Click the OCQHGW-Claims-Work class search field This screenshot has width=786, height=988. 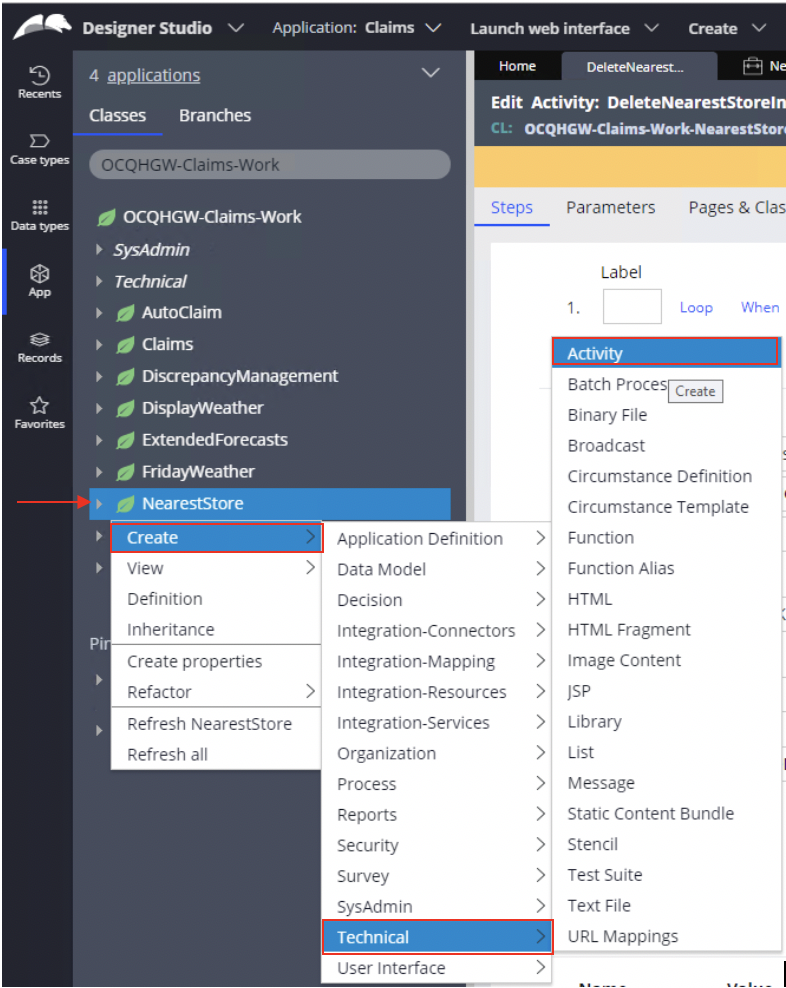click(x=270, y=164)
